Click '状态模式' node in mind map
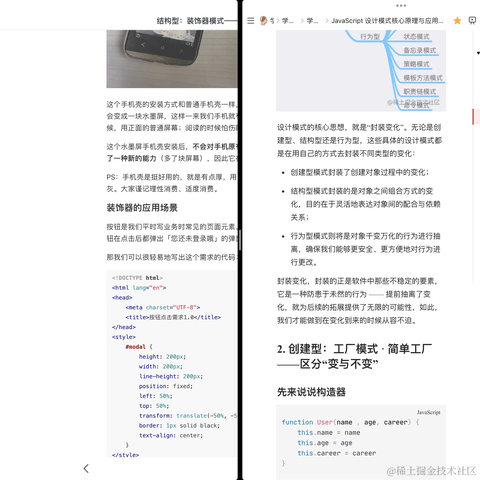 (416, 37)
